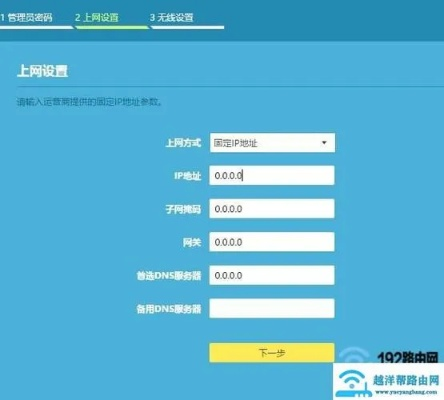444x400 pixels.
Task: Click into the IP地址 input field
Action: point(272,175)
